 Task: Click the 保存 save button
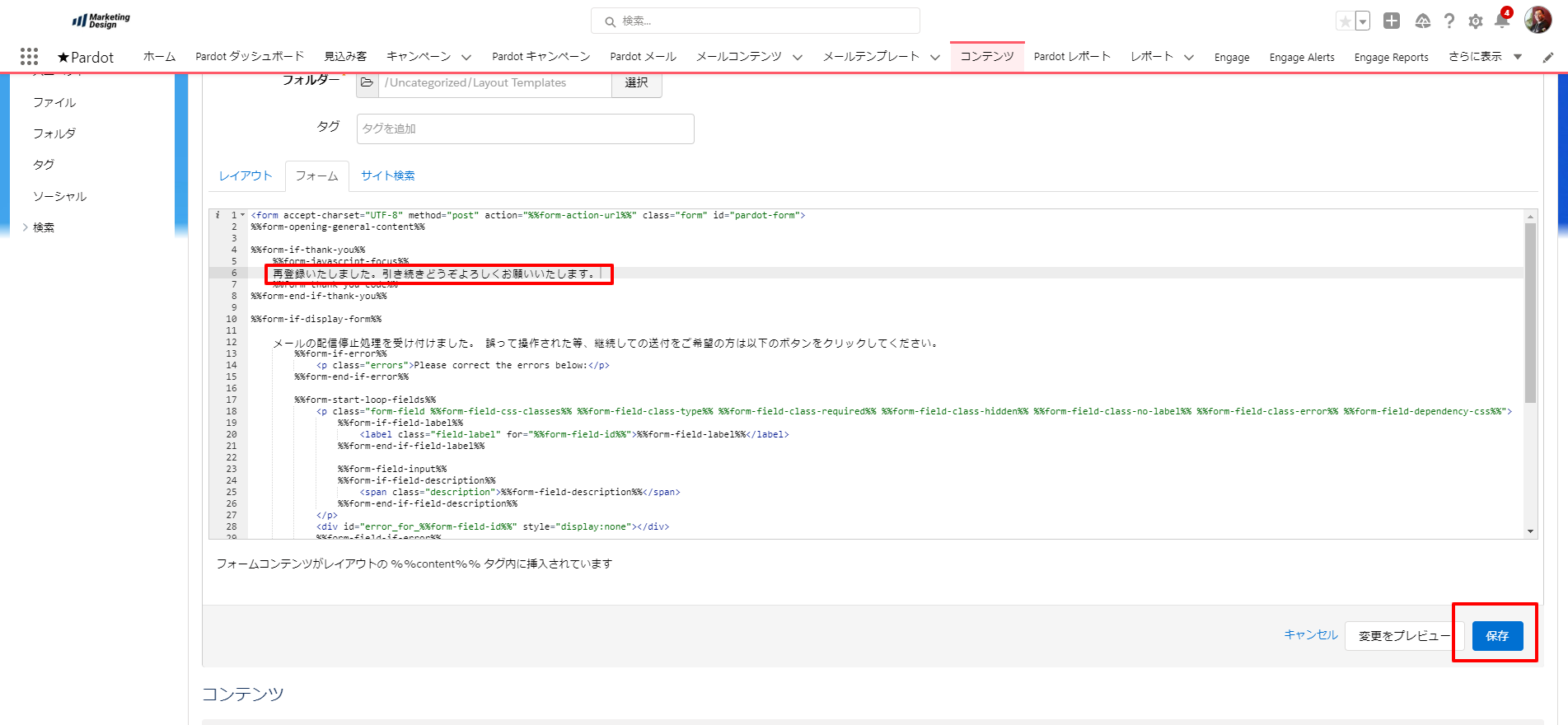1497,635
